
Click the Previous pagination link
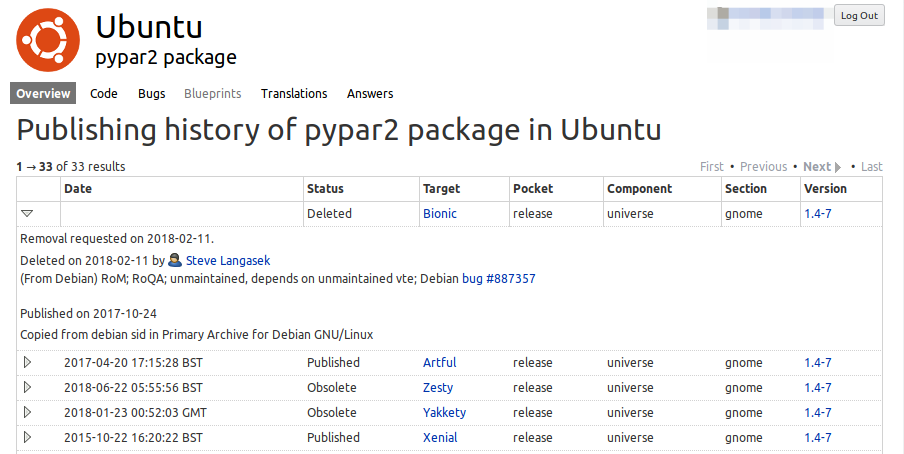[763, 167]
